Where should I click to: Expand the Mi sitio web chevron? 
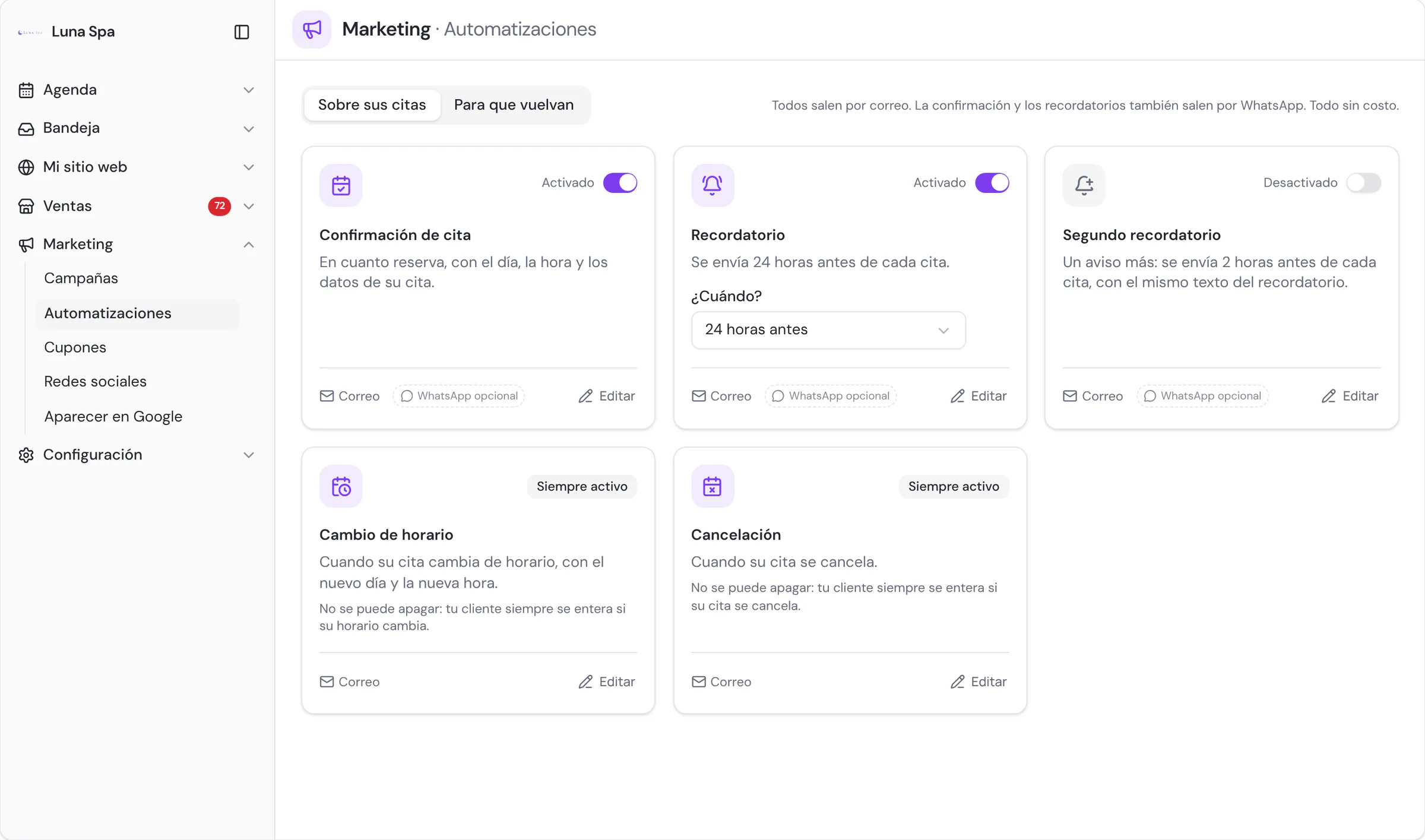pyautogui.click(x=249, y=167)
